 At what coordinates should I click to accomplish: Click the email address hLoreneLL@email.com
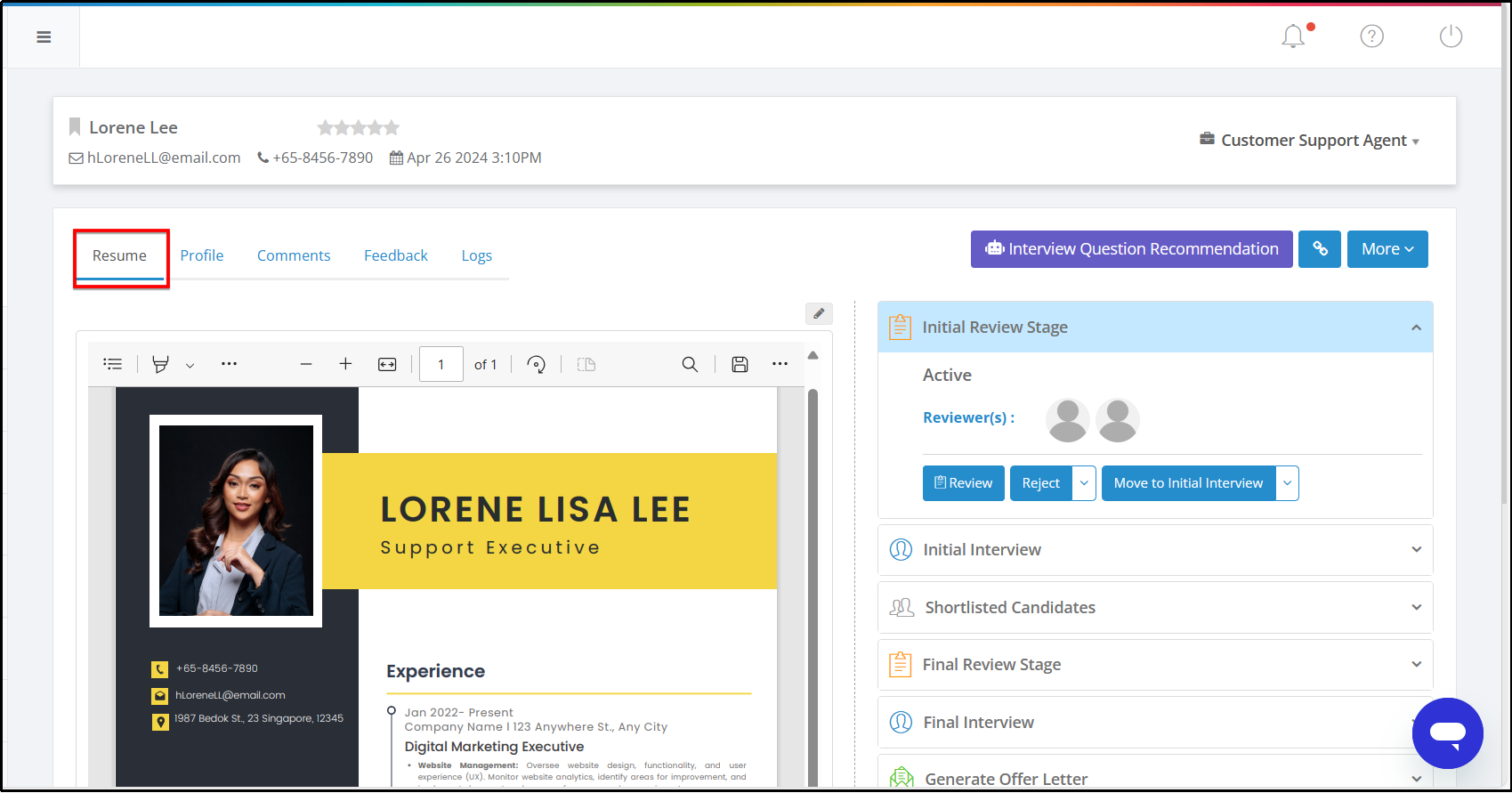coord(164,158)
